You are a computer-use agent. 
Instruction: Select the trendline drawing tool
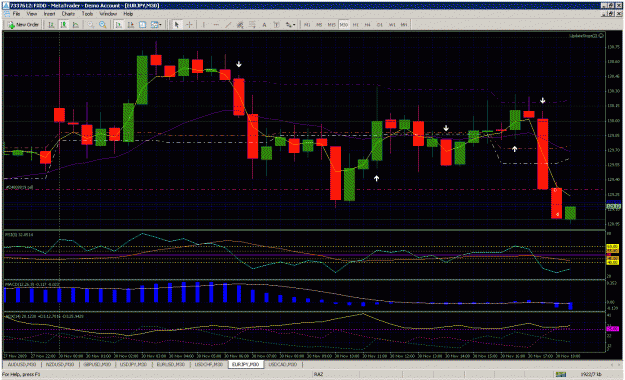click(228, 25)
